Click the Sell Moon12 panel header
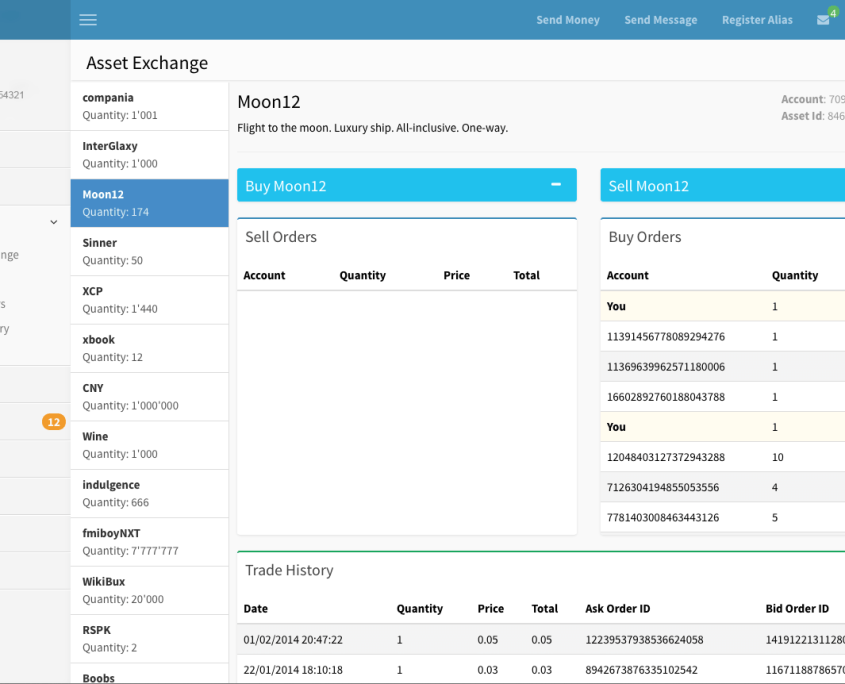The height and width of the screenshot is (684, 845). 722,186
